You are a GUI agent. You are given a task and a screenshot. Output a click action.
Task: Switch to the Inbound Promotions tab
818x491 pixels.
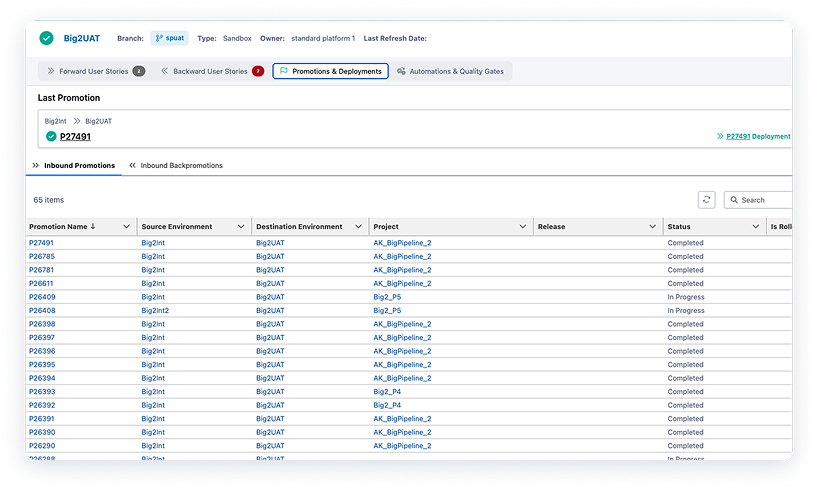(74, 165)
